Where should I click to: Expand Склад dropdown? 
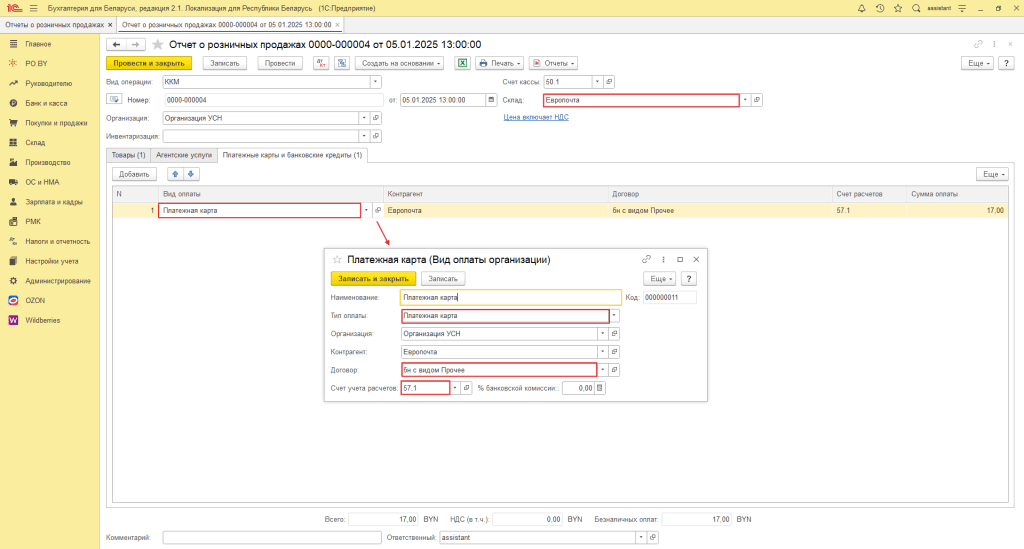point(745,100)
